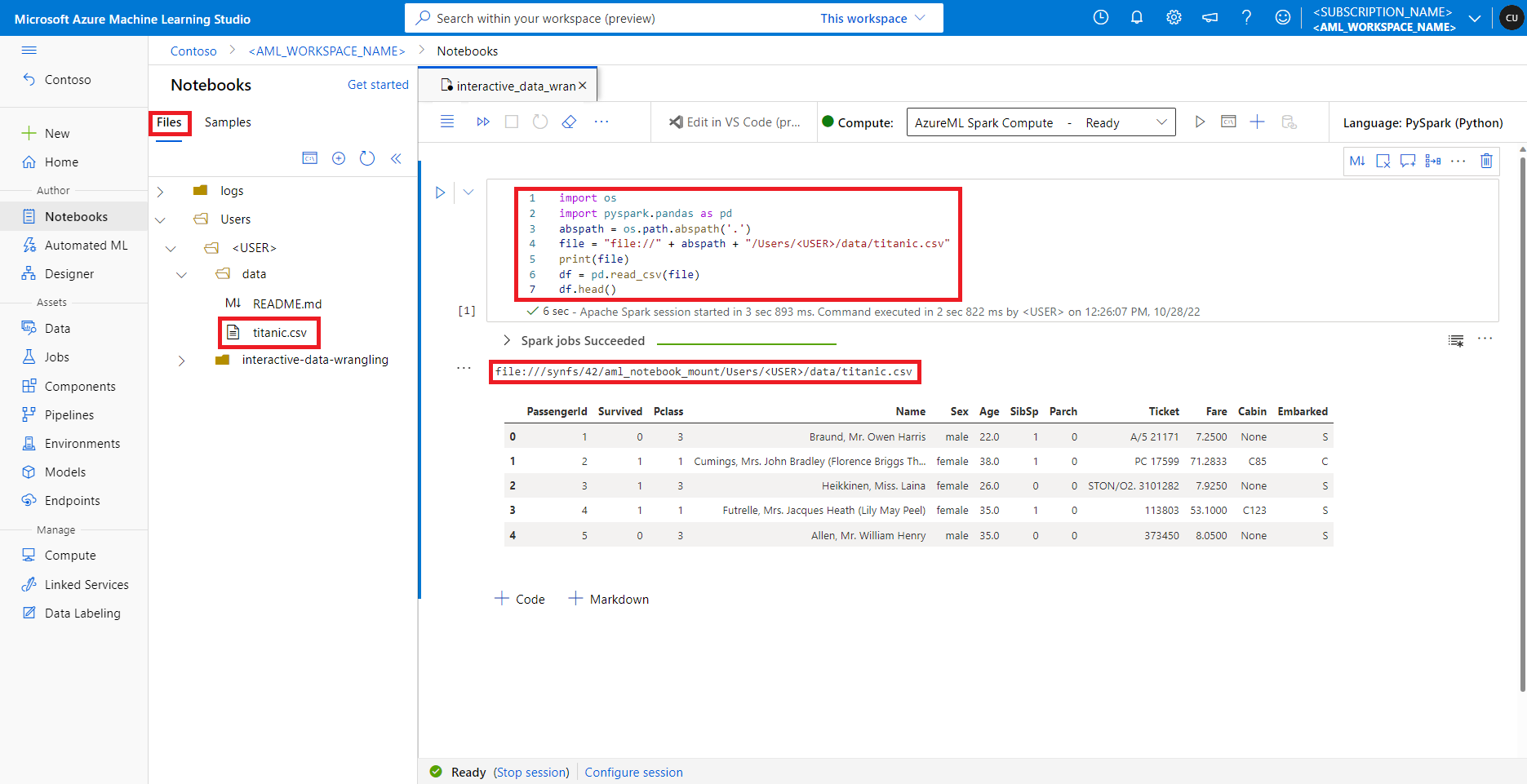Collapse the data folder in file tree

click(x=180, y=275)
